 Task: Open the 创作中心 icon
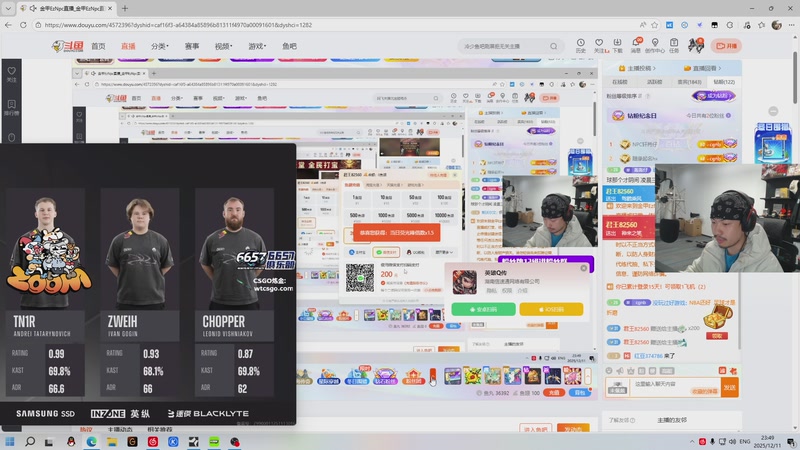click(655, 45)
